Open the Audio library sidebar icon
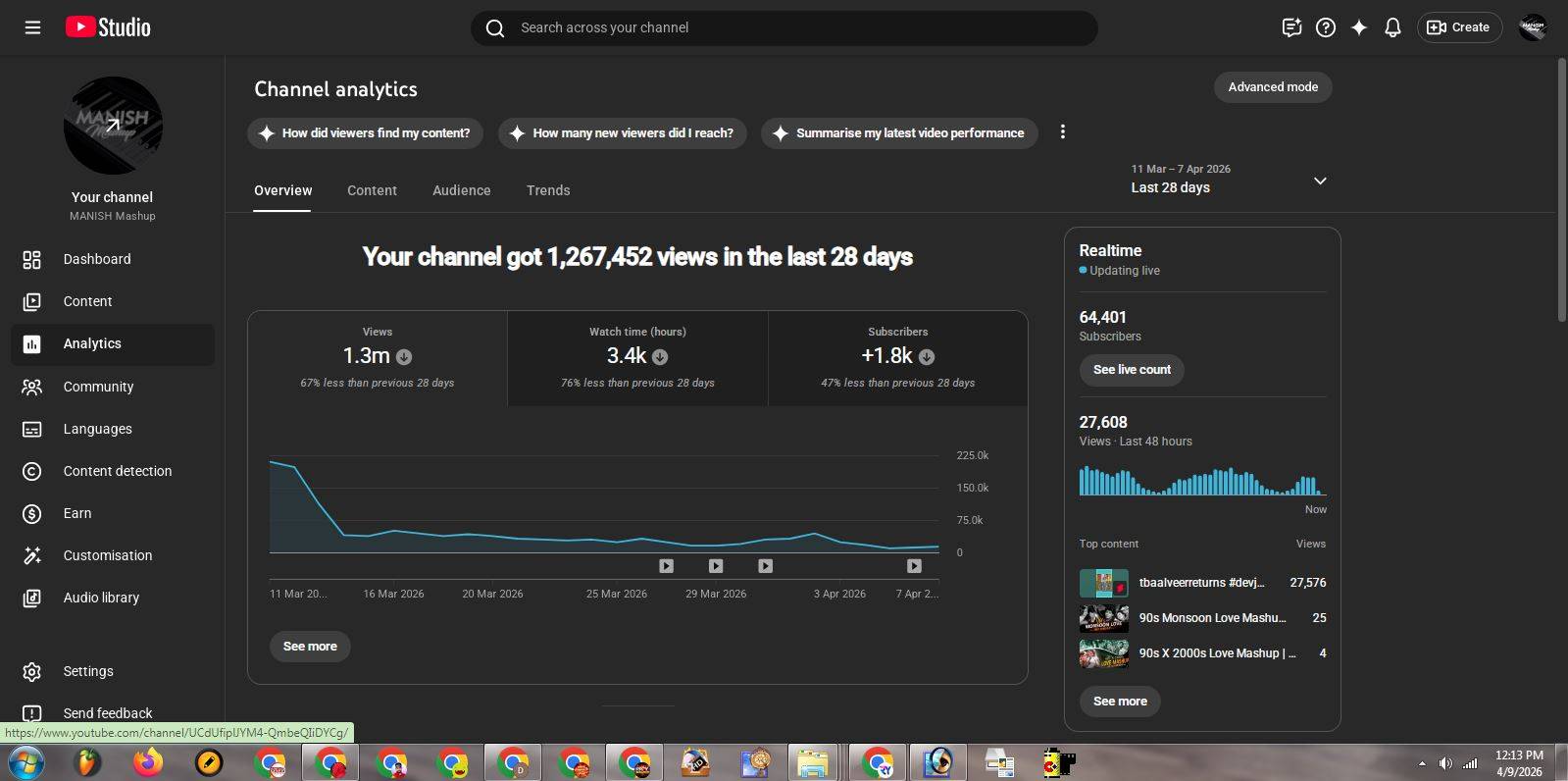 (32, 598)
